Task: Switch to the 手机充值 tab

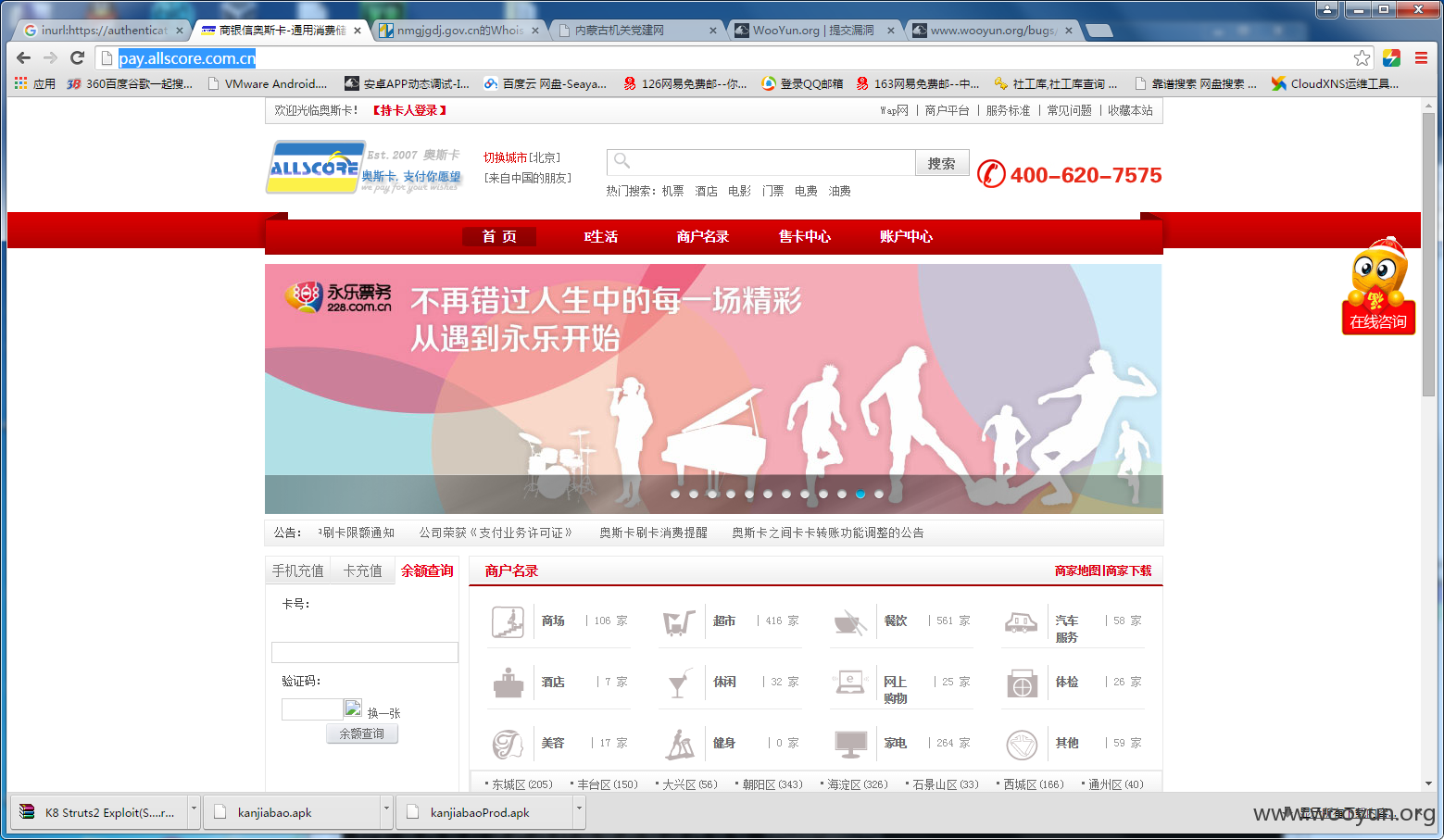Action: click(x=298, y=570)
